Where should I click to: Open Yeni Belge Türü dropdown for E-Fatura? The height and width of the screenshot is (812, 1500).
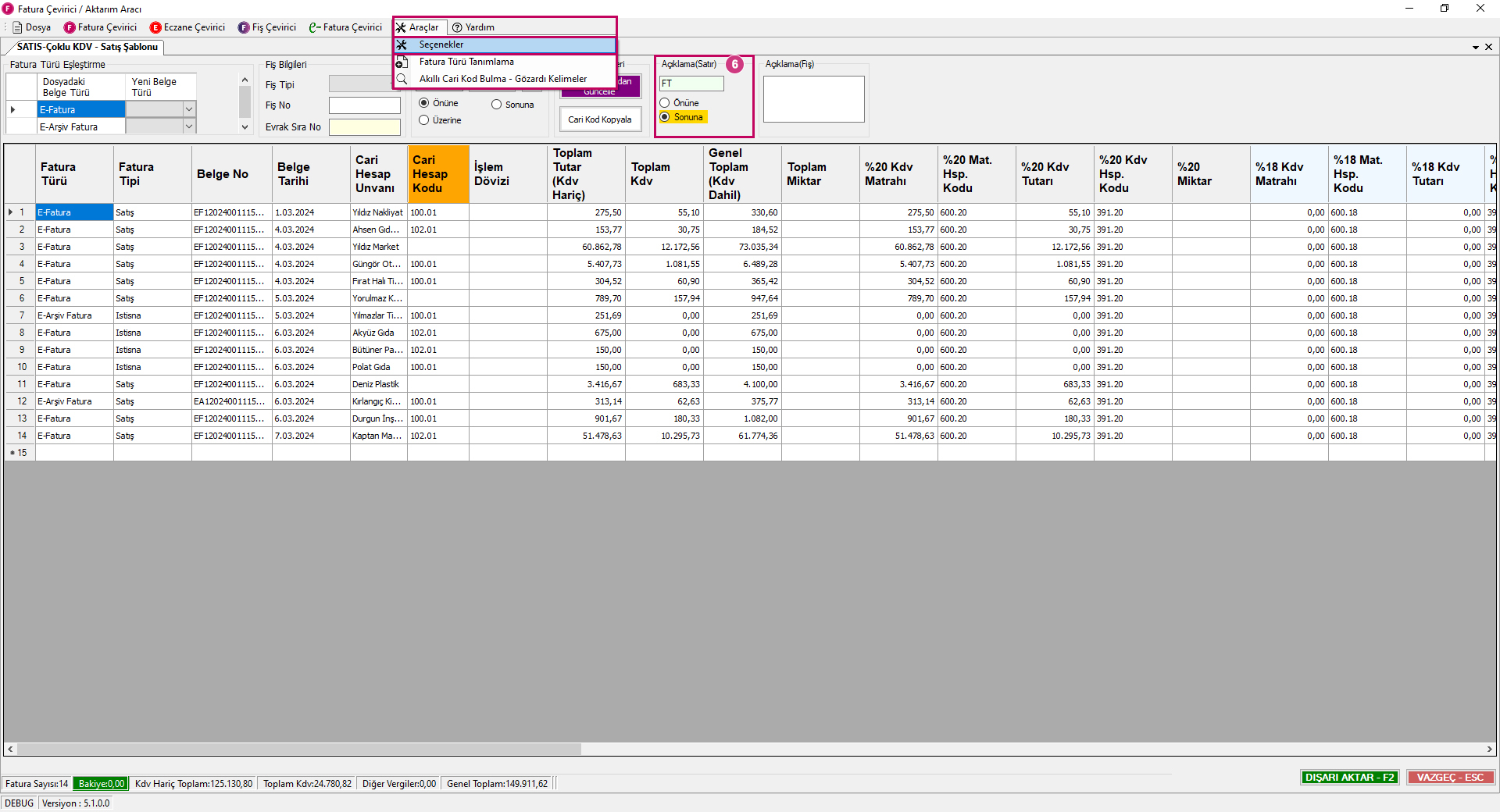pyautogui.click(x=188, y=109)
